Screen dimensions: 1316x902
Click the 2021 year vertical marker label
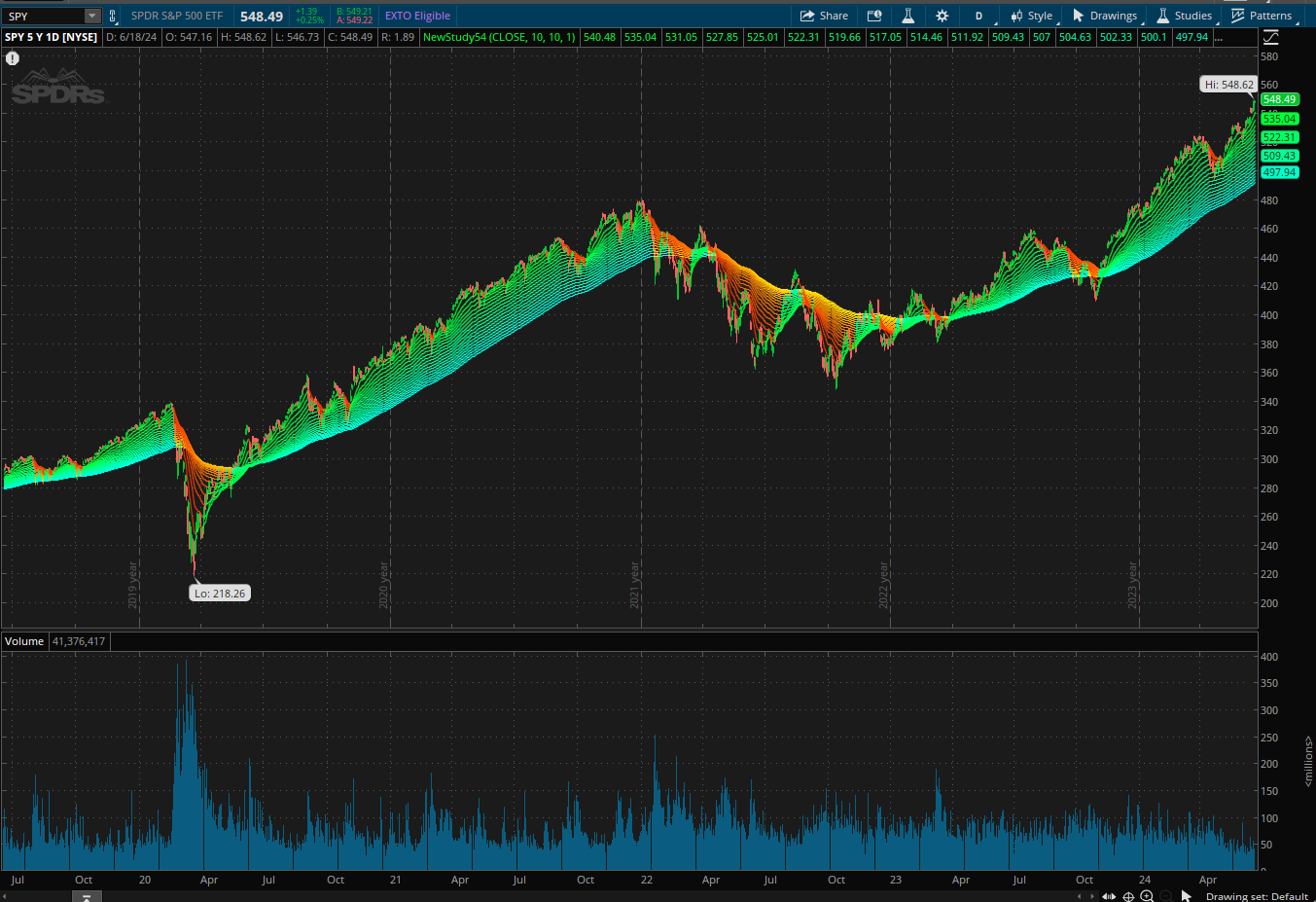click(634, 585)
